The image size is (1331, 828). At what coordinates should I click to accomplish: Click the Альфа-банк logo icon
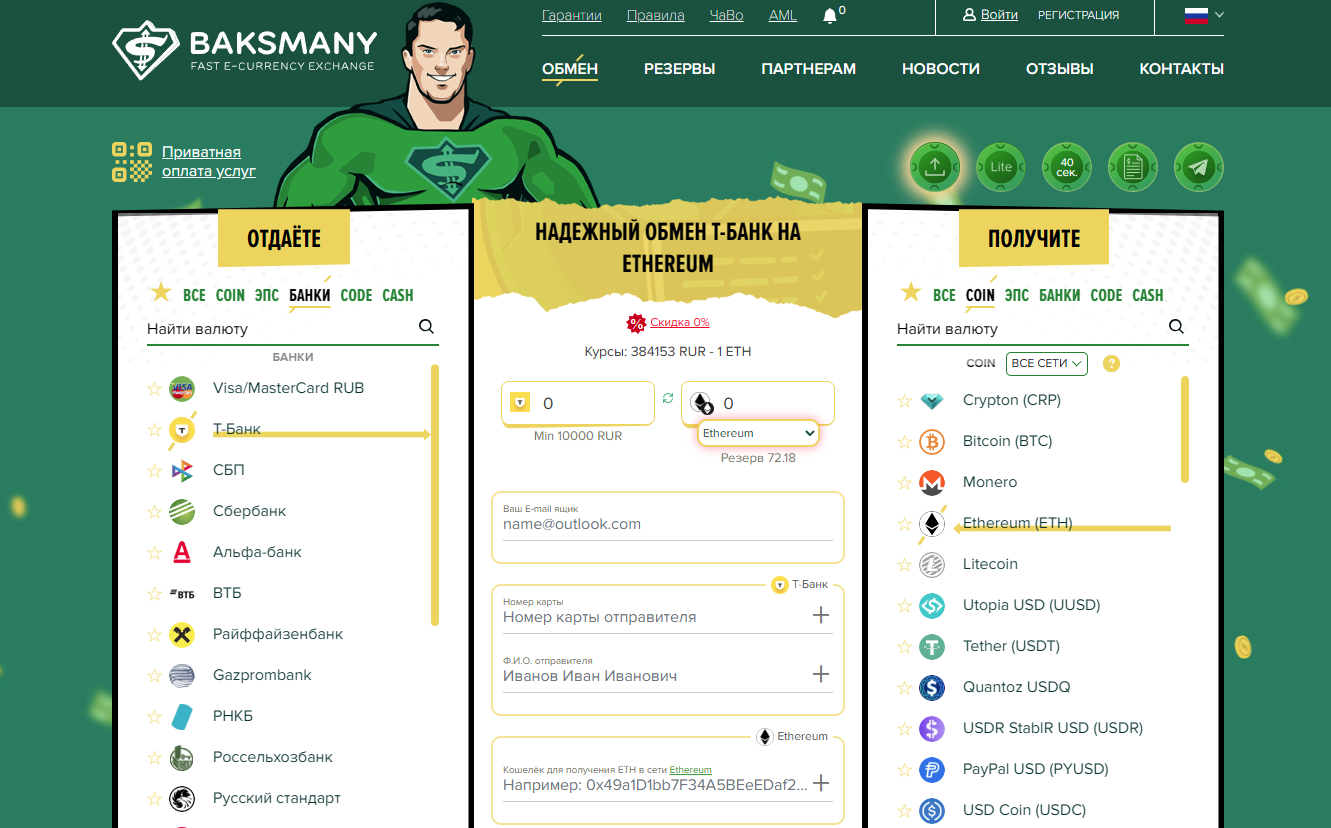pos(182,552)
